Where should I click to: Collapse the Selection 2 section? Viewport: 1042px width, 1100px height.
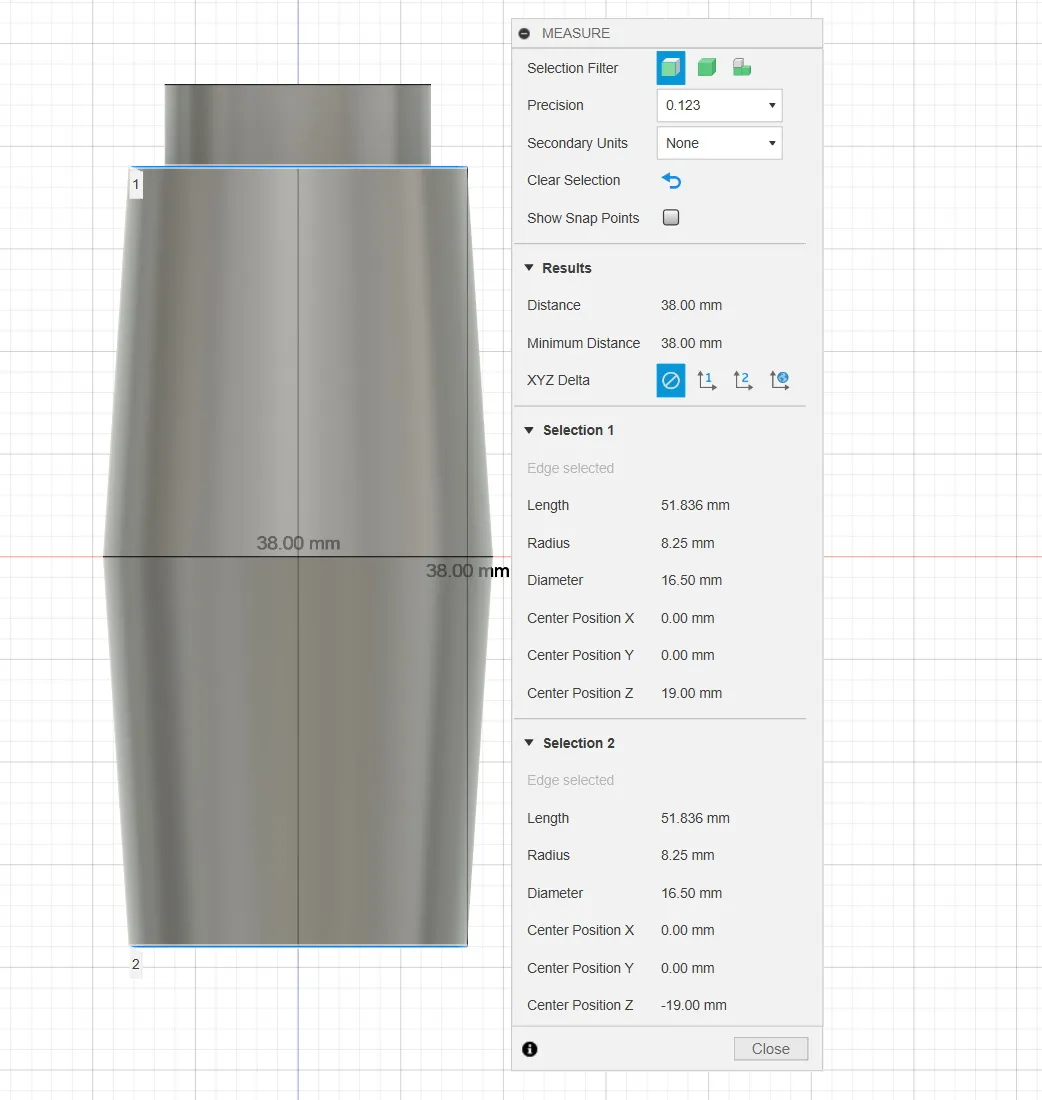(530, 744)
